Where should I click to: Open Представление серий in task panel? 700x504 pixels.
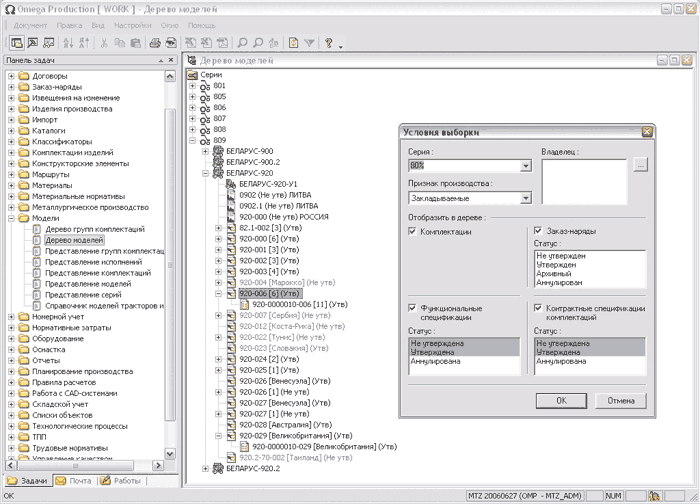click(x=83, y=295)
